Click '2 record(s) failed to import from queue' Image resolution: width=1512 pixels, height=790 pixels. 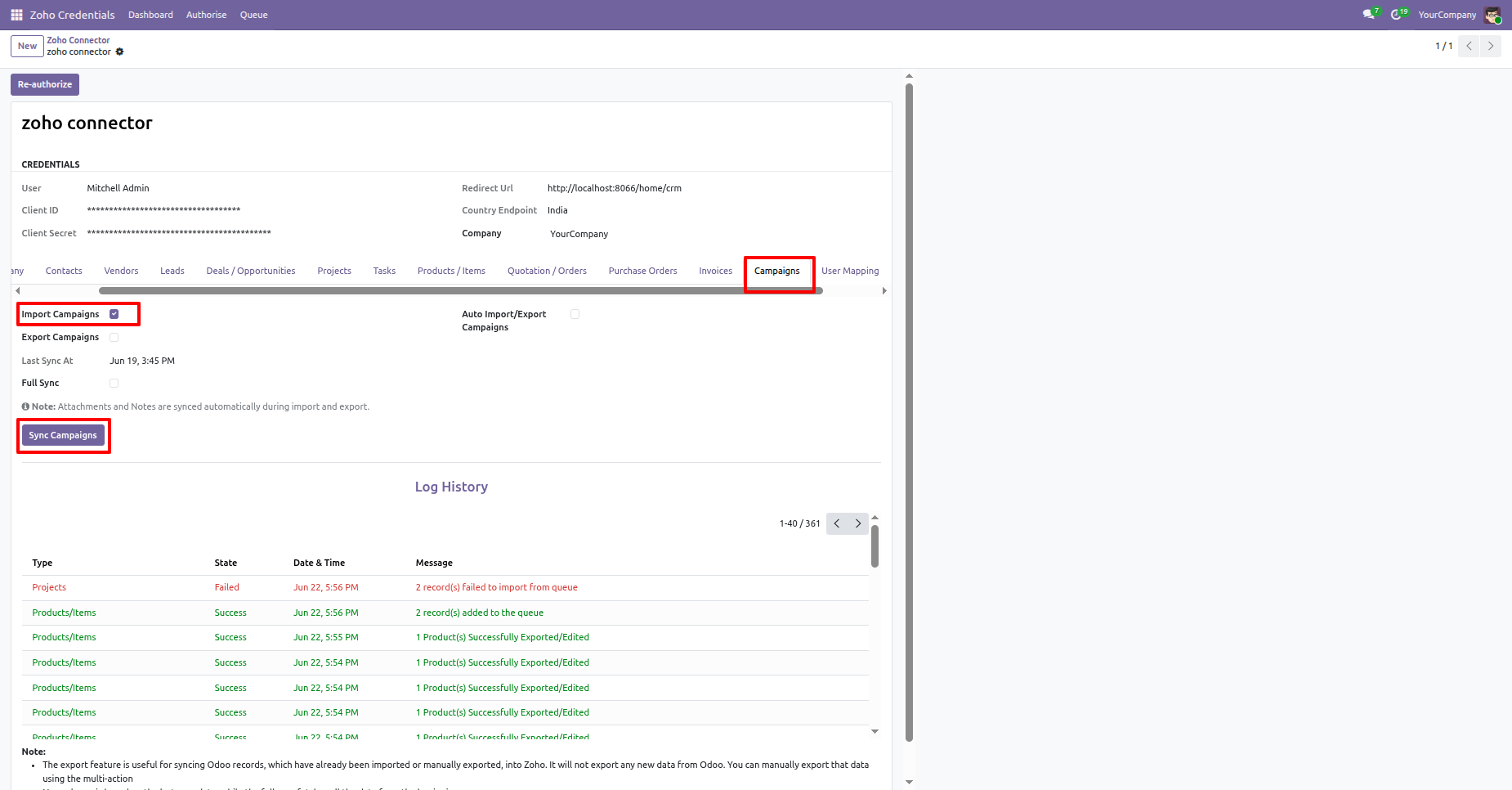coord(497,587)
